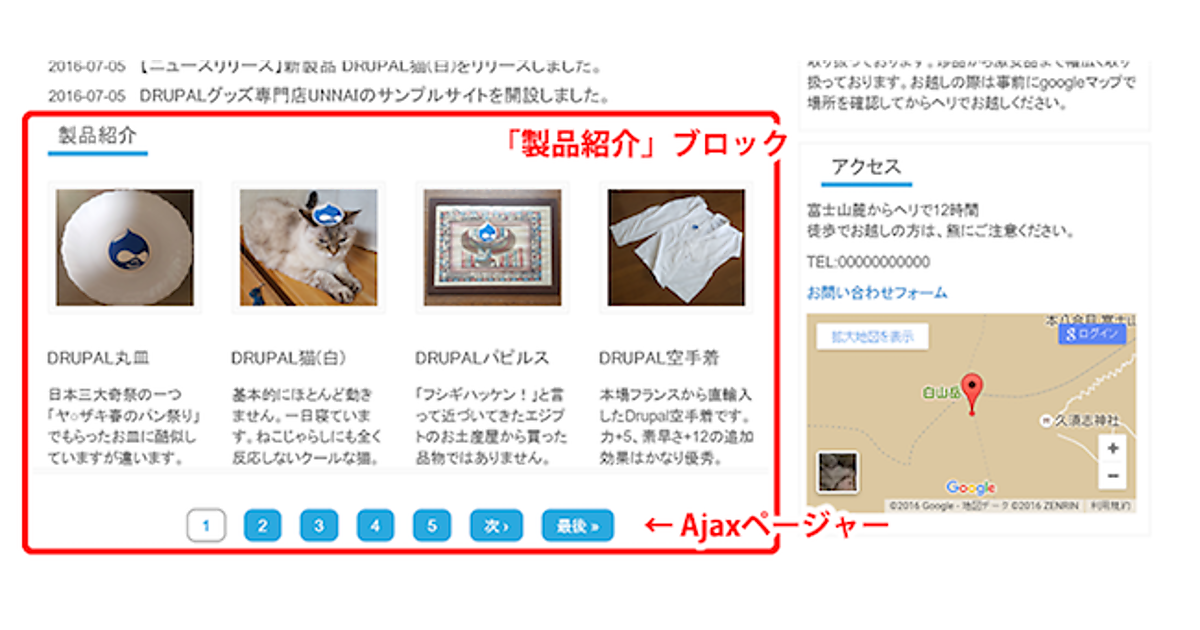This screenshot has width=1200, height=630.
Task: Jump to last page with 最後» button
Action: pos(578,525)
